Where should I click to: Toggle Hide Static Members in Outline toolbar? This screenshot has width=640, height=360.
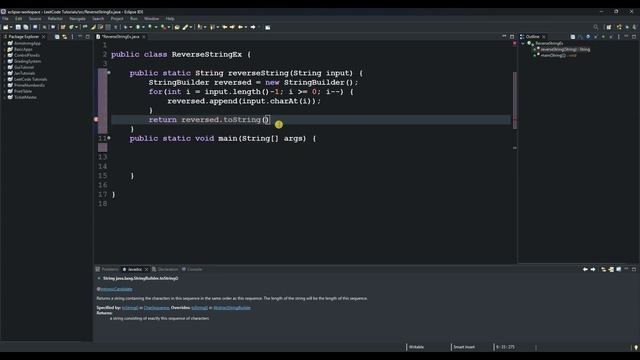[x=596, y=37]
